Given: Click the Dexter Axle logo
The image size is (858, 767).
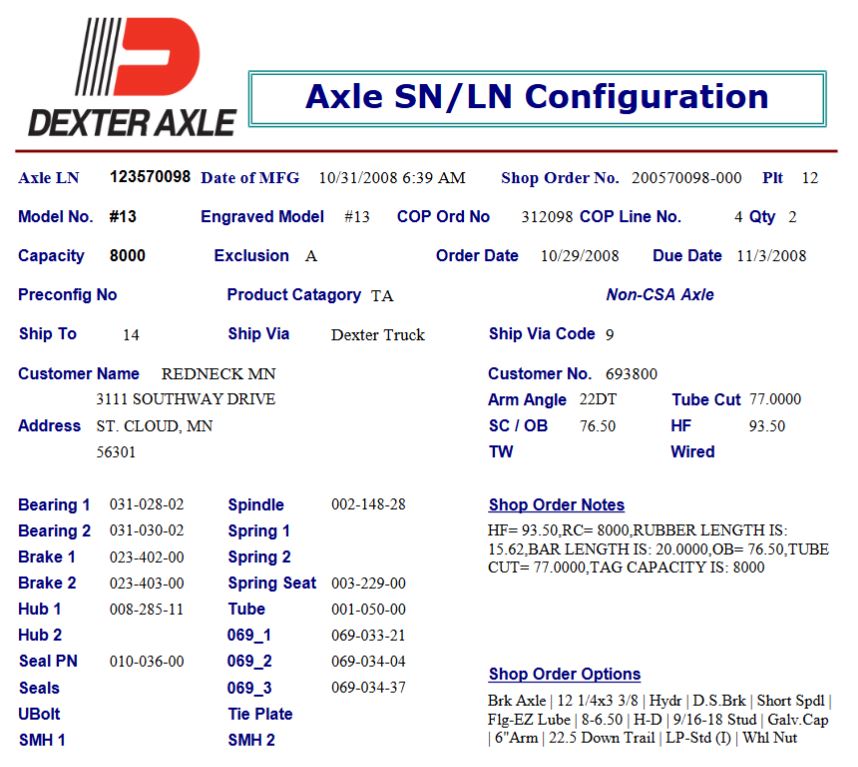Looking at the screenshot, I should [132, 77].
